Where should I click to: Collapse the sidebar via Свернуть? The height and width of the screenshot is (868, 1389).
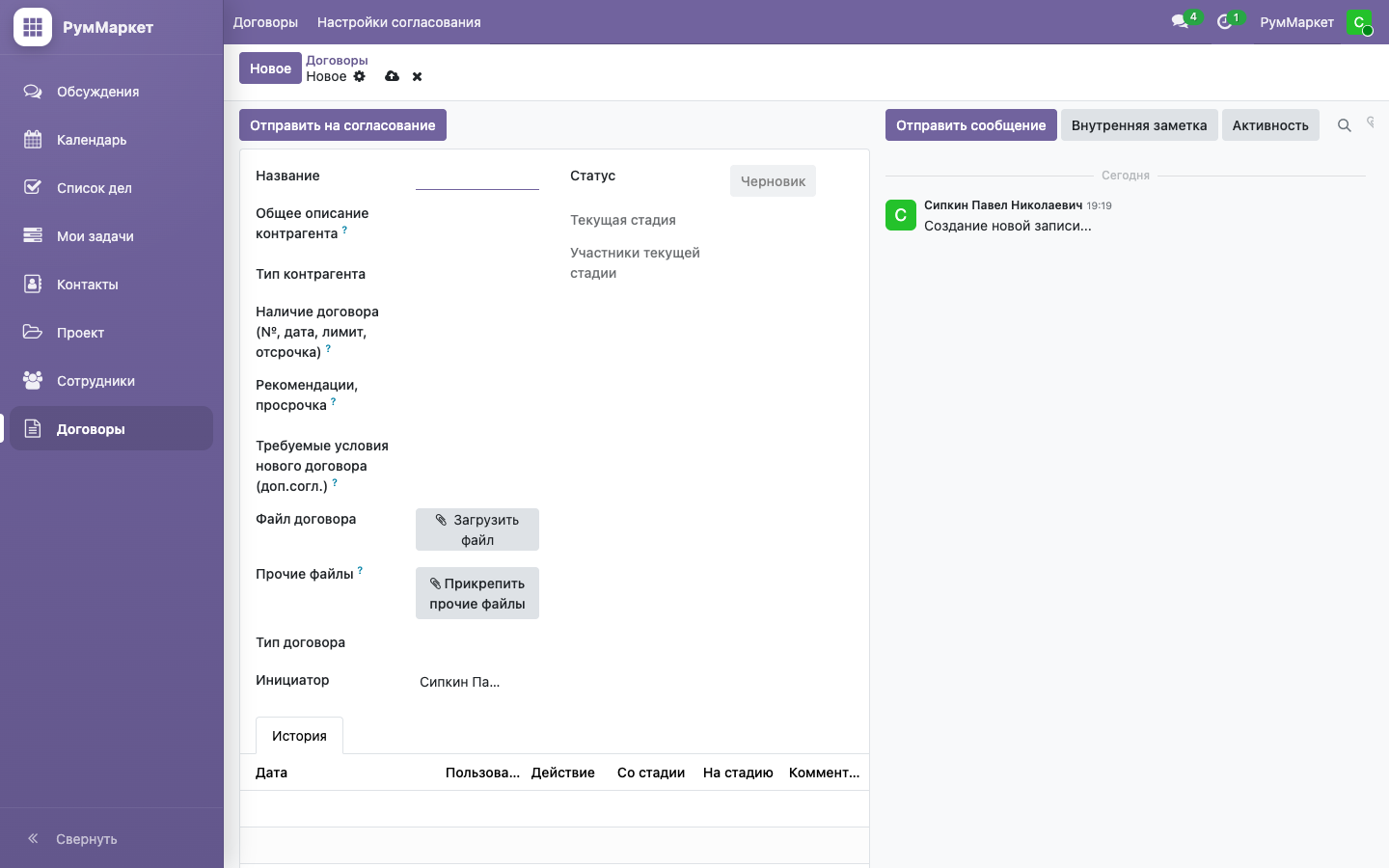(72, 838)
